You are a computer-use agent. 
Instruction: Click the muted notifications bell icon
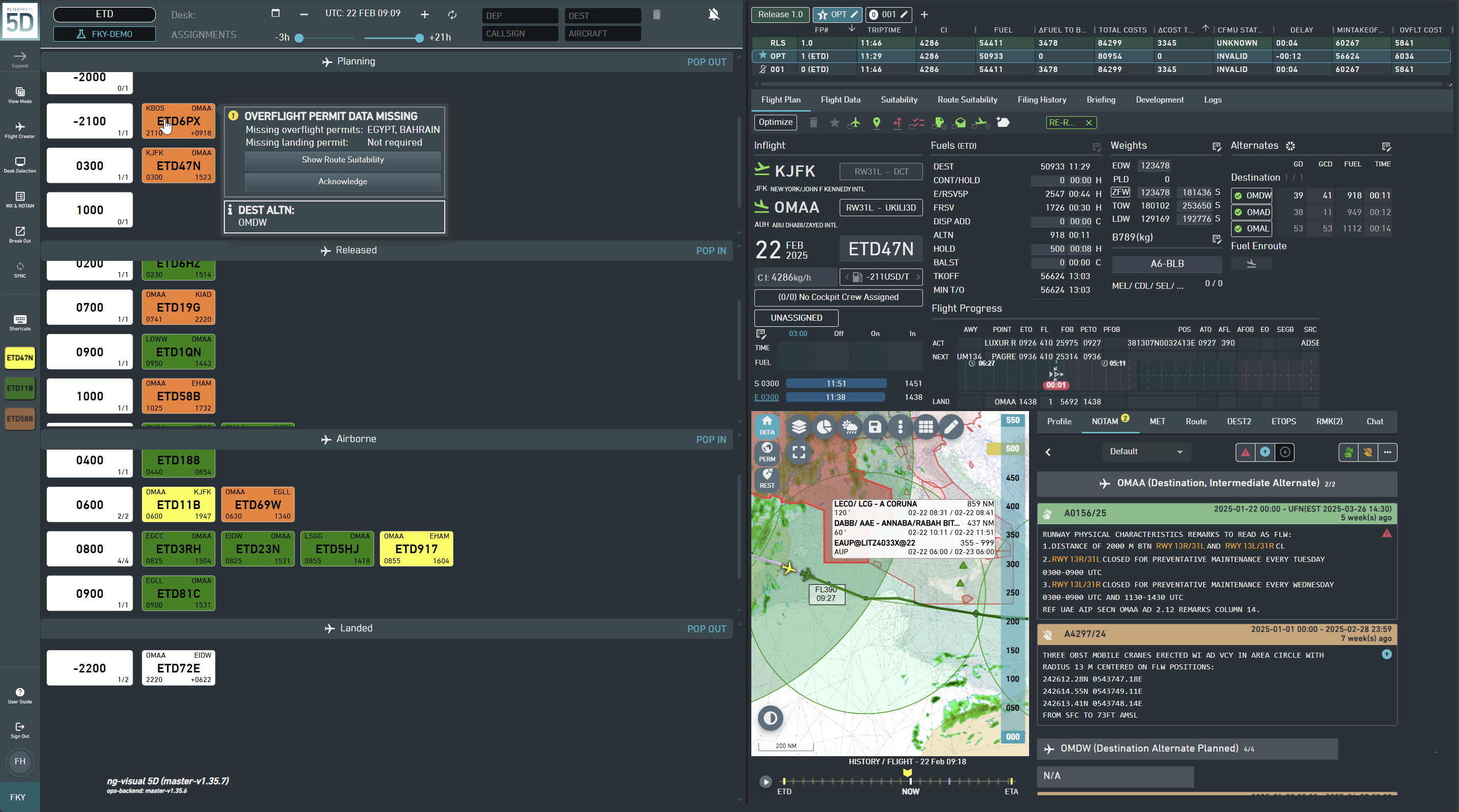(x=714, y=14)
